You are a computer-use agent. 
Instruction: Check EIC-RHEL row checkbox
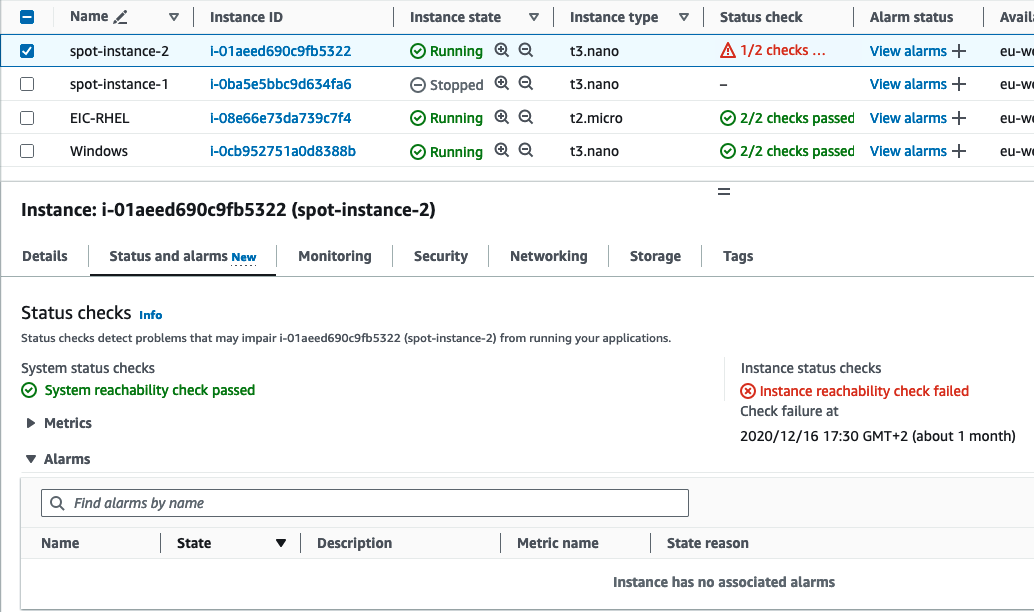pyautogui.click(x=27, y=118)
